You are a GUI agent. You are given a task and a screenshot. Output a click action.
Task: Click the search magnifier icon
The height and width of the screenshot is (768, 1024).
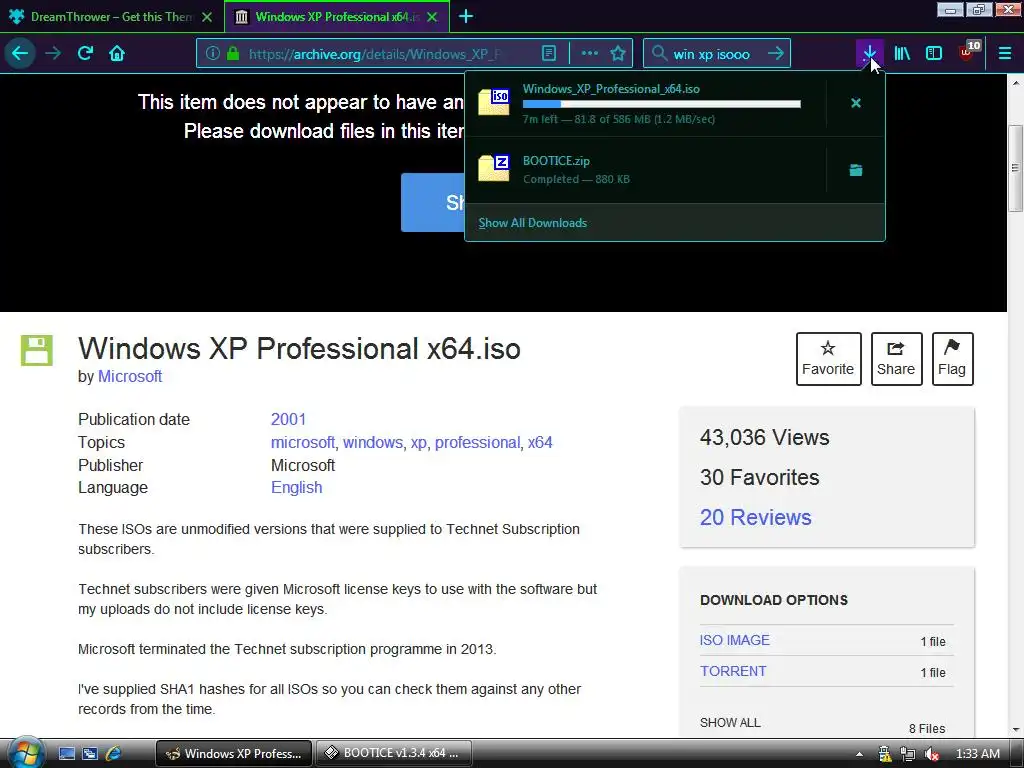[659, 53]
